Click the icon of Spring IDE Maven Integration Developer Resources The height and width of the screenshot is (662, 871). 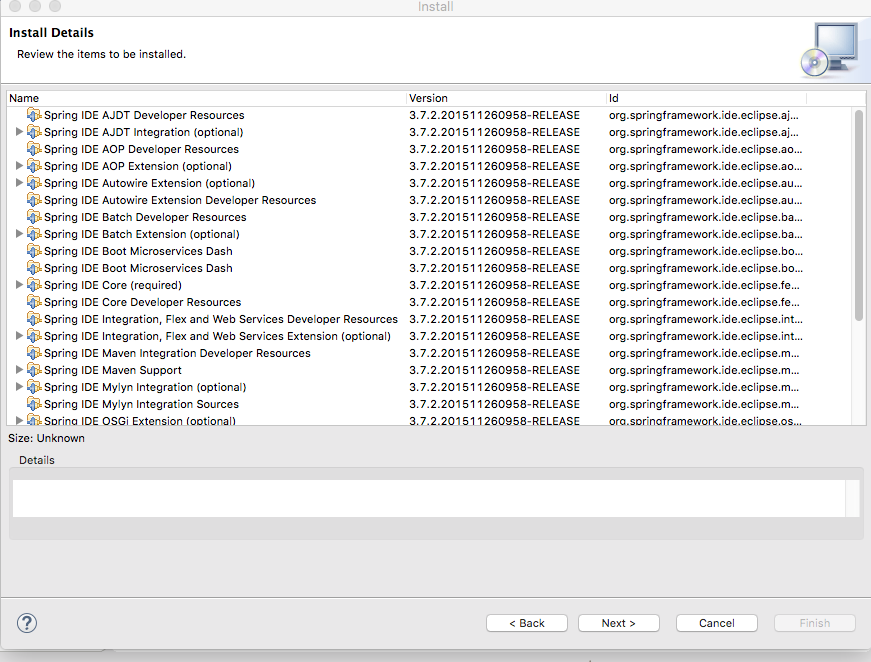(x=34, y=353)
